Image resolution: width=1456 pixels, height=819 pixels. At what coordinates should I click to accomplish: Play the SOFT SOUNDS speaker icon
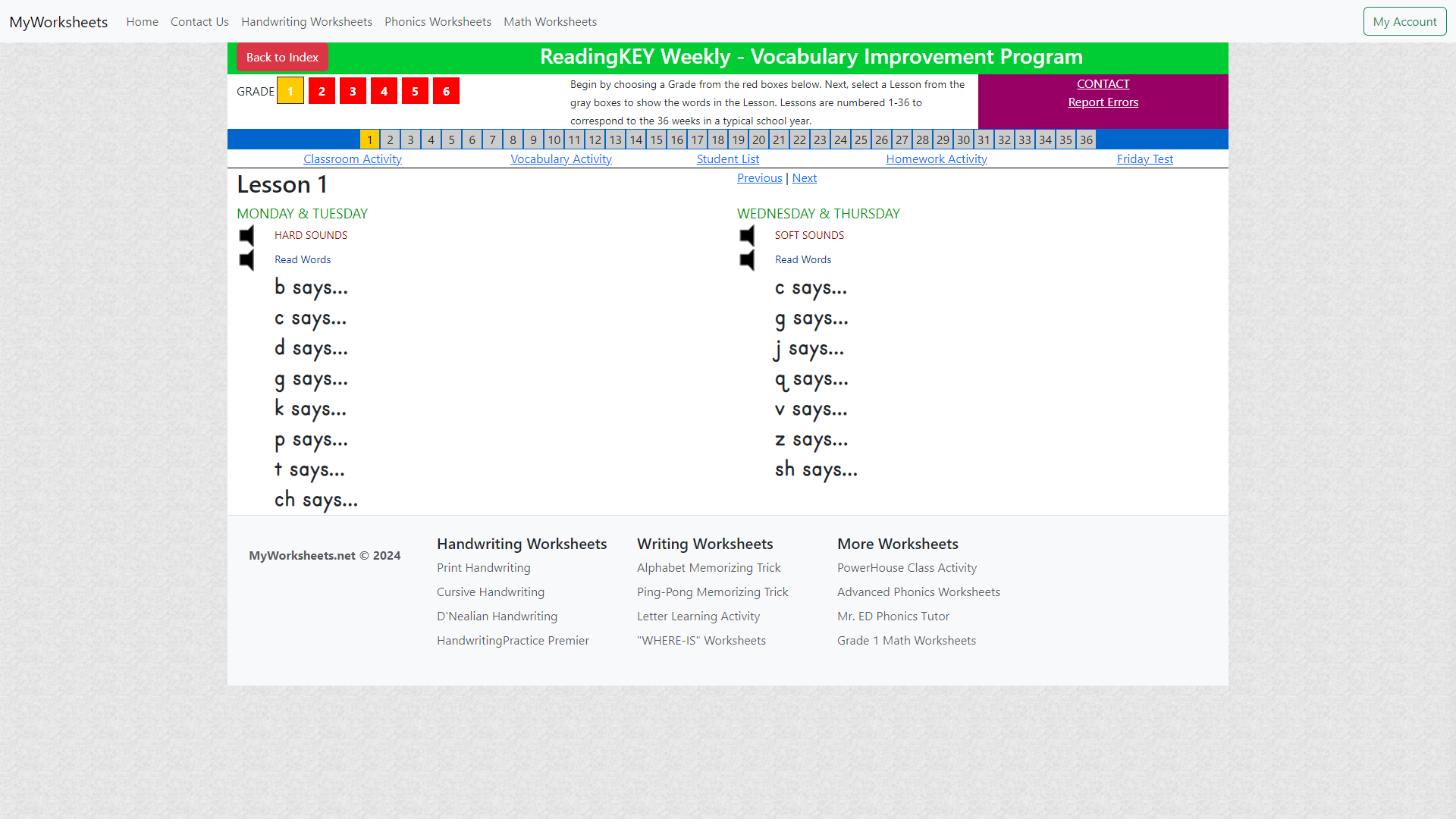coord(748,236)
